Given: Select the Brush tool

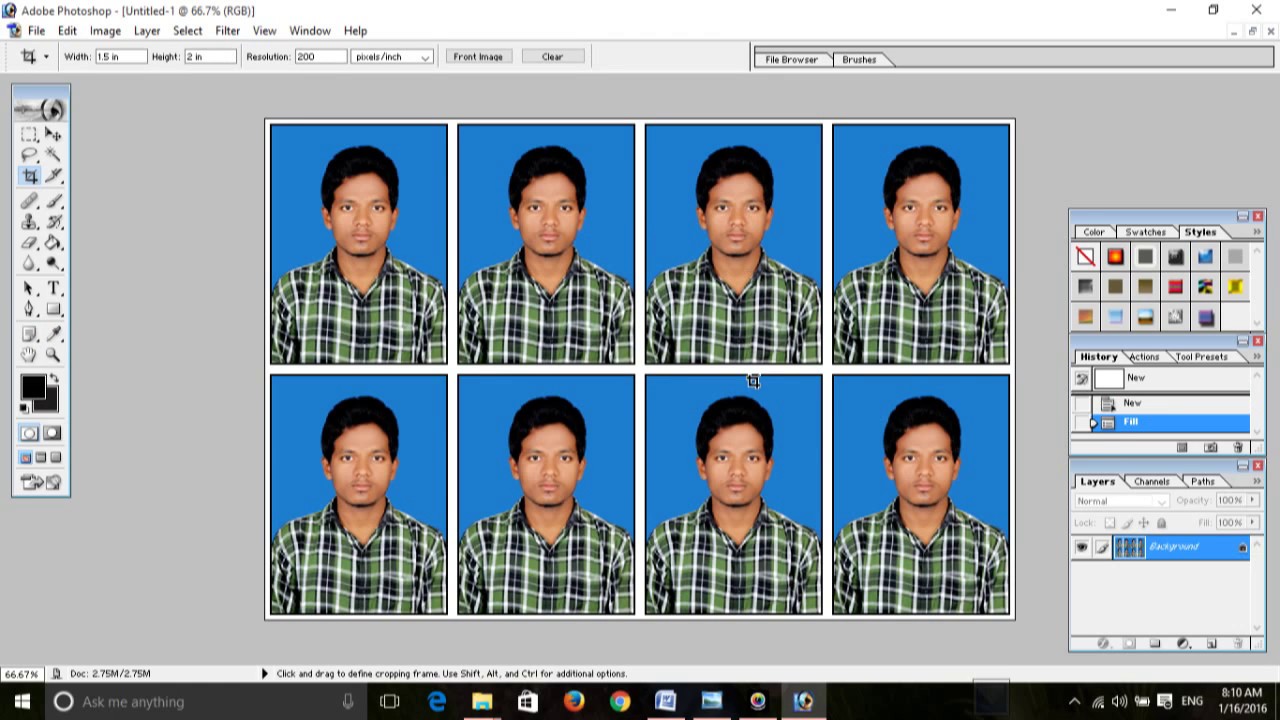Looking at the screenshot, I should [53, 201].
